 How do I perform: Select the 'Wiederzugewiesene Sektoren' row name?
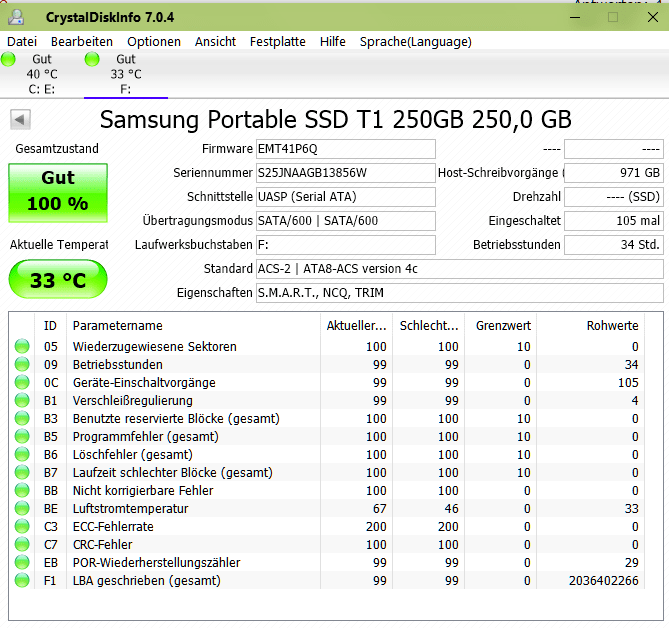click(154, 346)
